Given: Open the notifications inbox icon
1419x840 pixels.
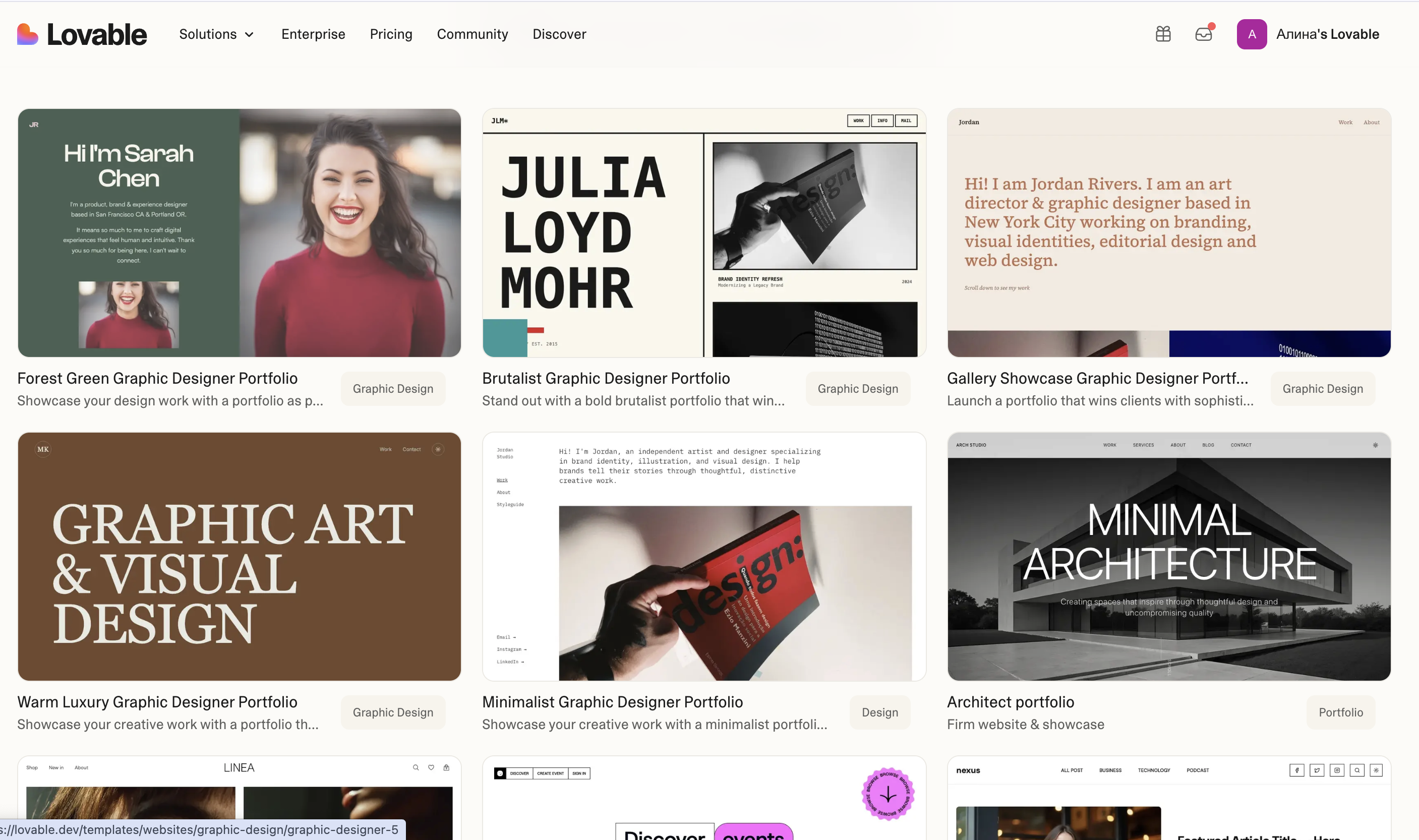Looking at the screenshot, I should pyautogui.click(x=1203, y=34).
